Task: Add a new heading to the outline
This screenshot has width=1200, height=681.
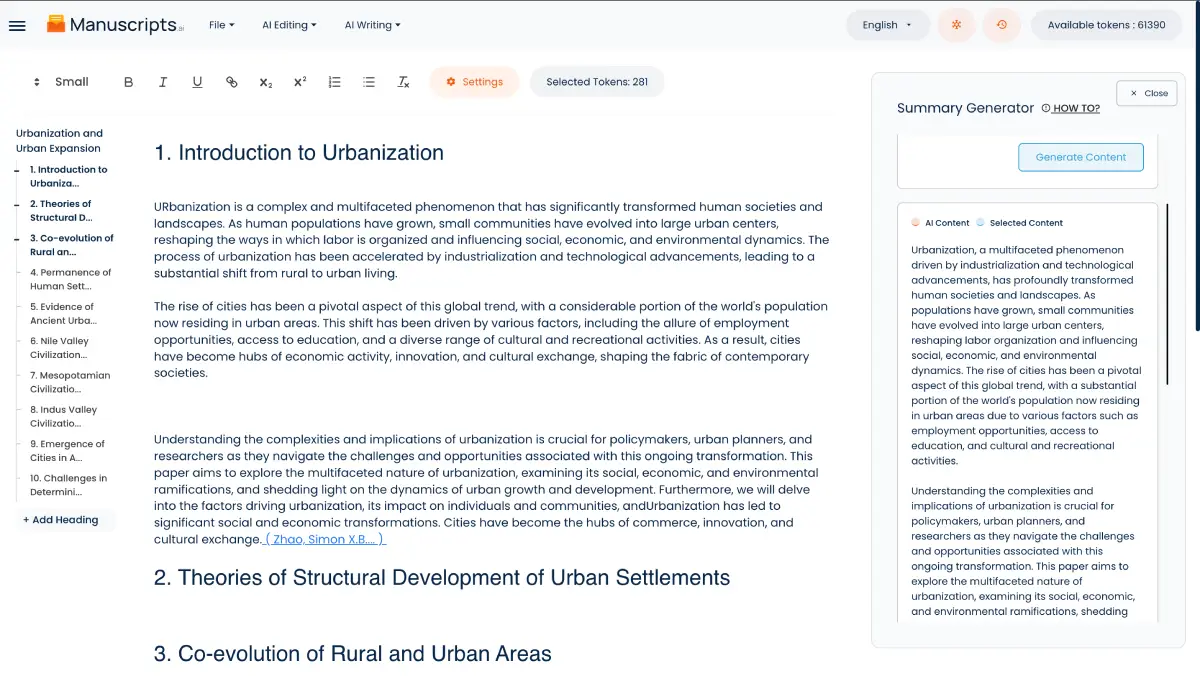Action: click(61, 520)
